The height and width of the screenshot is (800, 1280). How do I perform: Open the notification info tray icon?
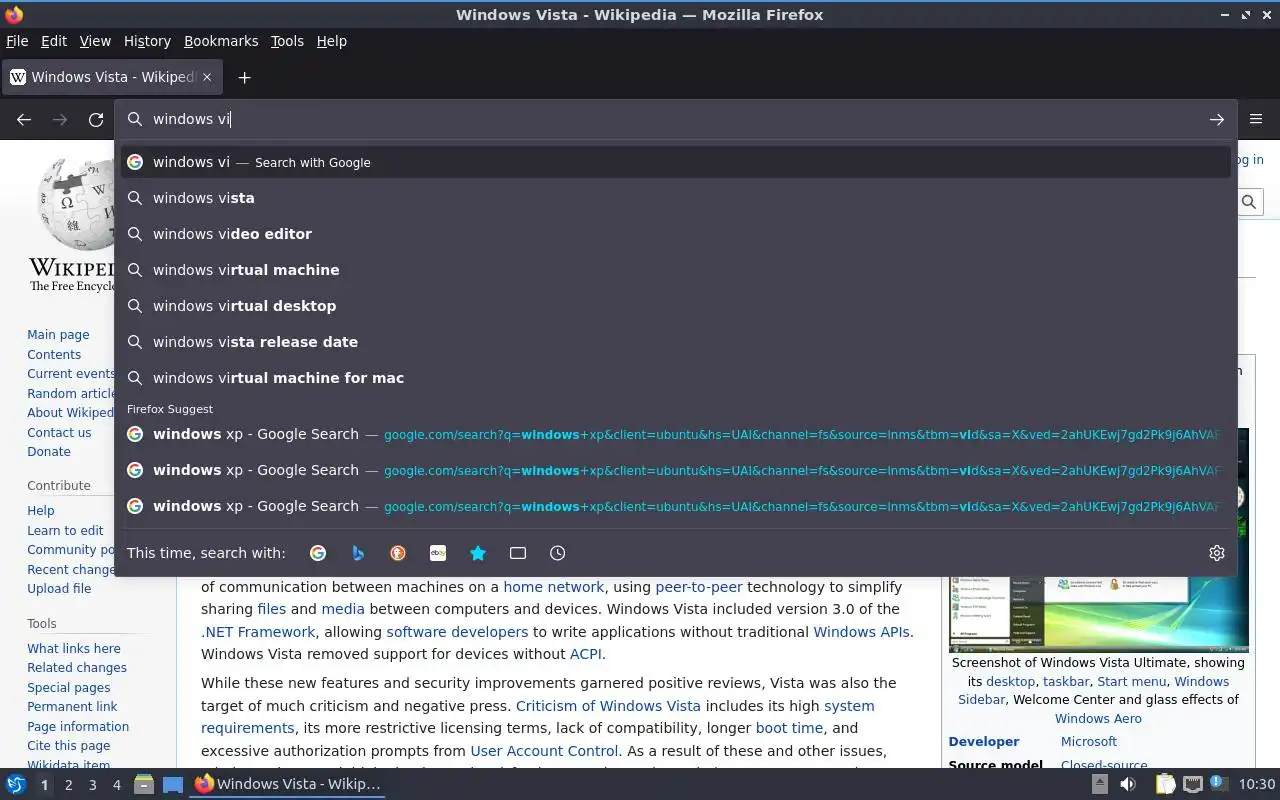(x=1218, y=784)
